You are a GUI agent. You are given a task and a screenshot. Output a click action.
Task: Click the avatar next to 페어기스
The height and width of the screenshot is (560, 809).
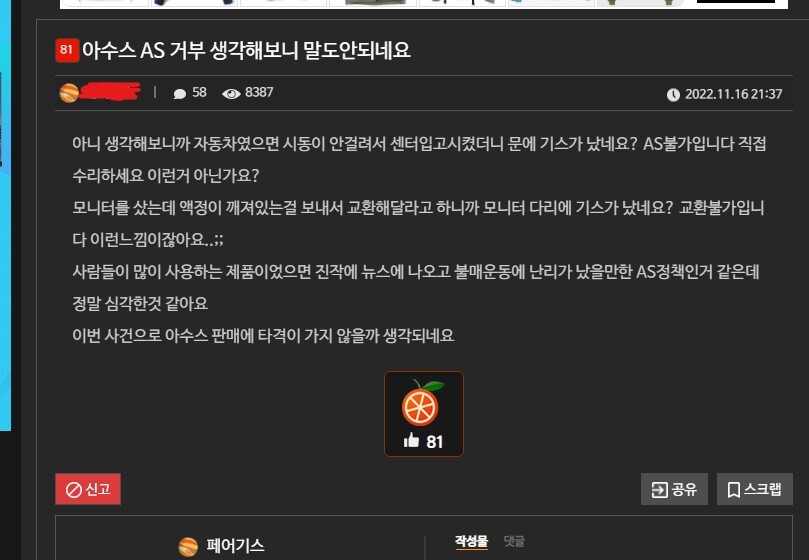point(188,547)
